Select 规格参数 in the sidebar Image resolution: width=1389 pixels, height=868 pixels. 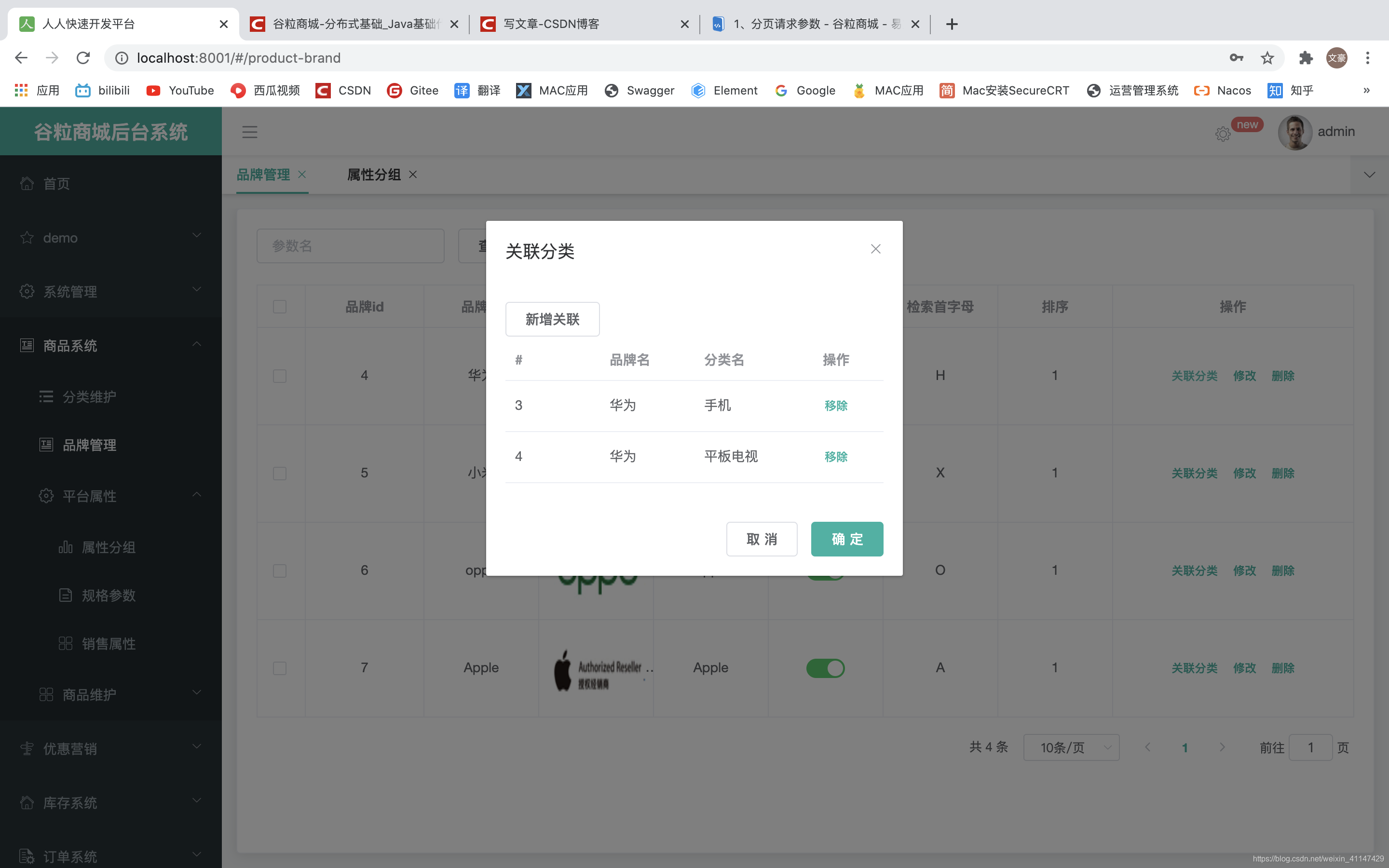[x=109, y=596]
